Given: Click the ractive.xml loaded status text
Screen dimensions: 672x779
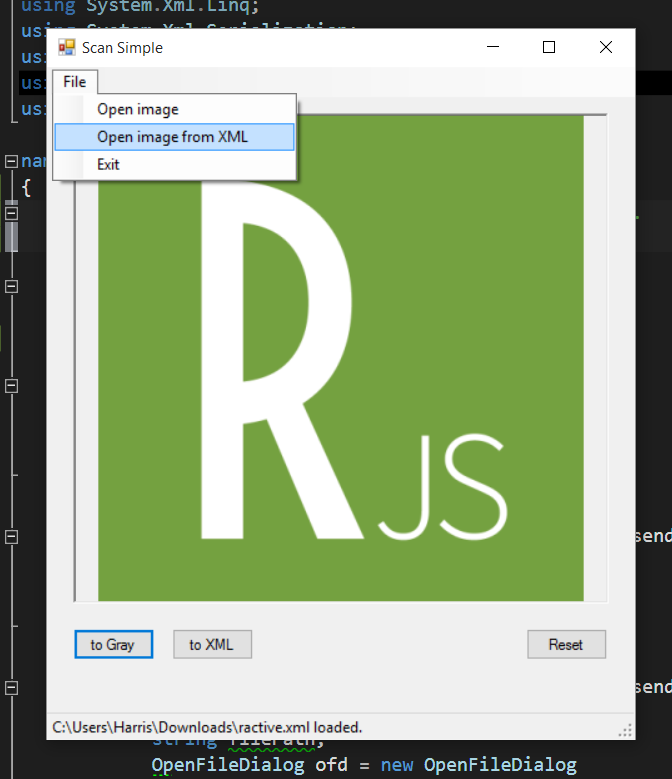Looking at the screenshot, I should [x=207, y=727].
